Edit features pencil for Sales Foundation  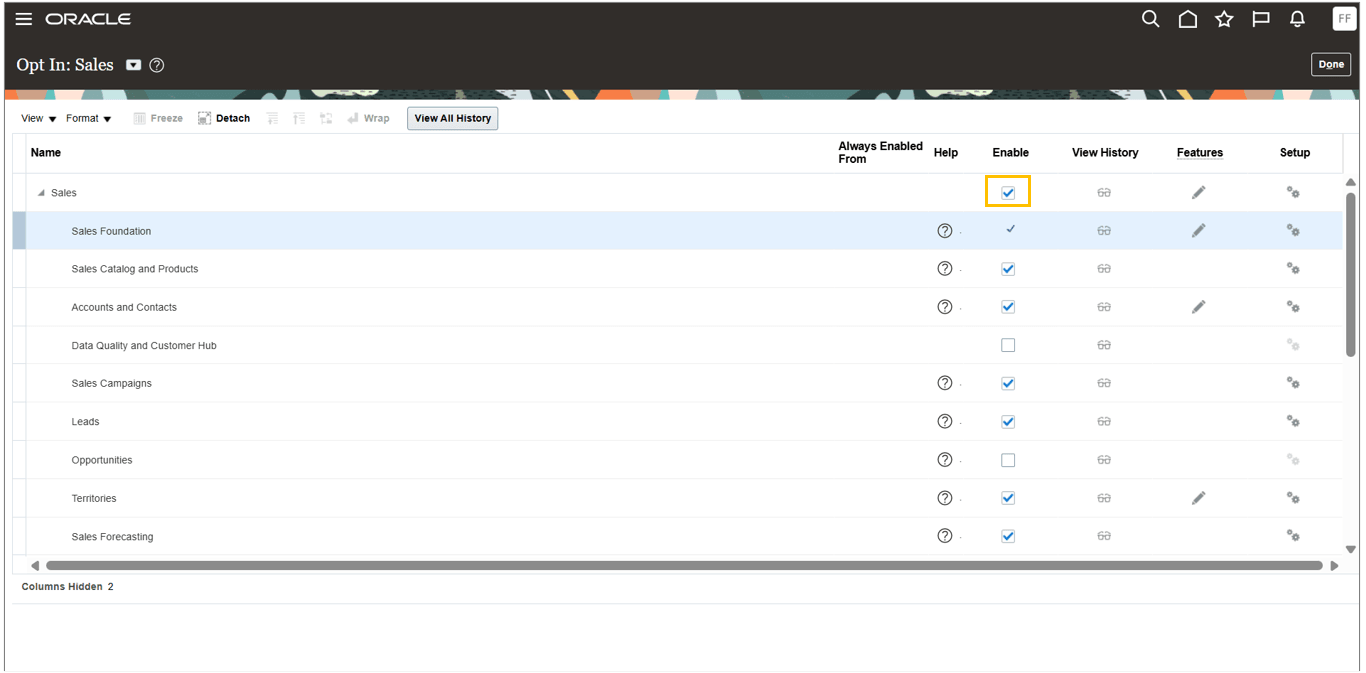(x=1199, y=230)
